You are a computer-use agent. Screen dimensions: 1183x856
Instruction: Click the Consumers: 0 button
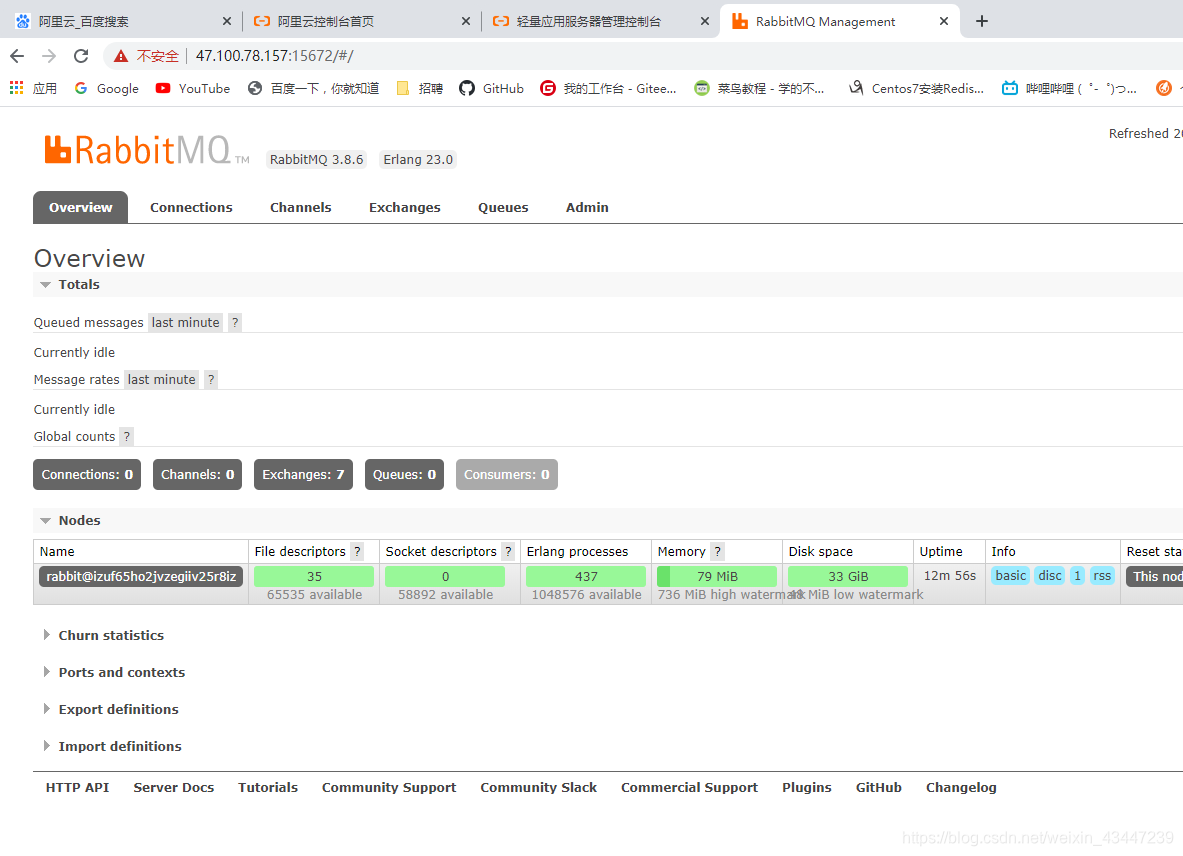pyautogui.click(x=506, y=474)
